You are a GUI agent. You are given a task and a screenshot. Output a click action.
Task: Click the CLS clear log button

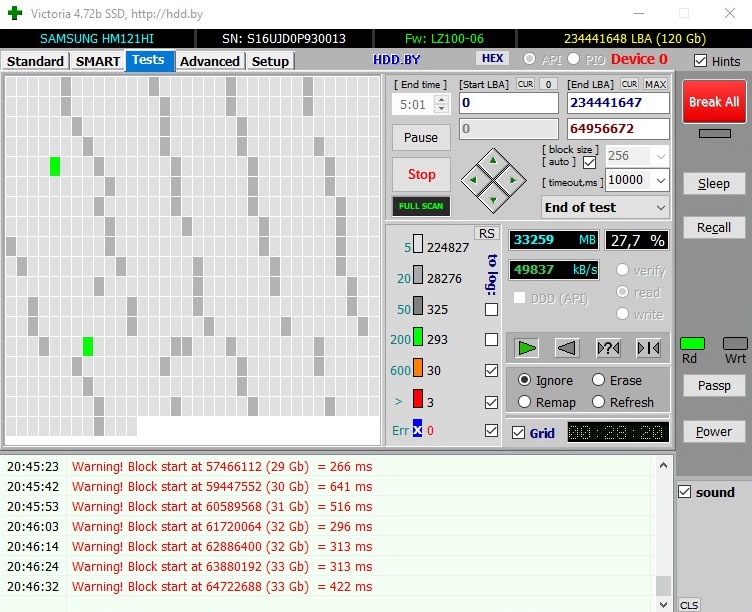coord(689,605)
